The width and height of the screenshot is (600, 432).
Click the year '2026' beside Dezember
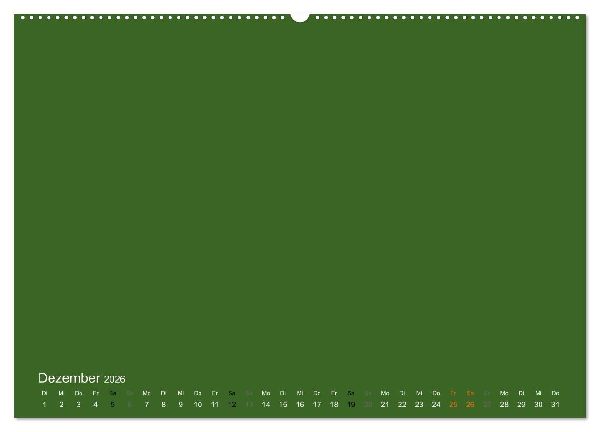(115, 379)
